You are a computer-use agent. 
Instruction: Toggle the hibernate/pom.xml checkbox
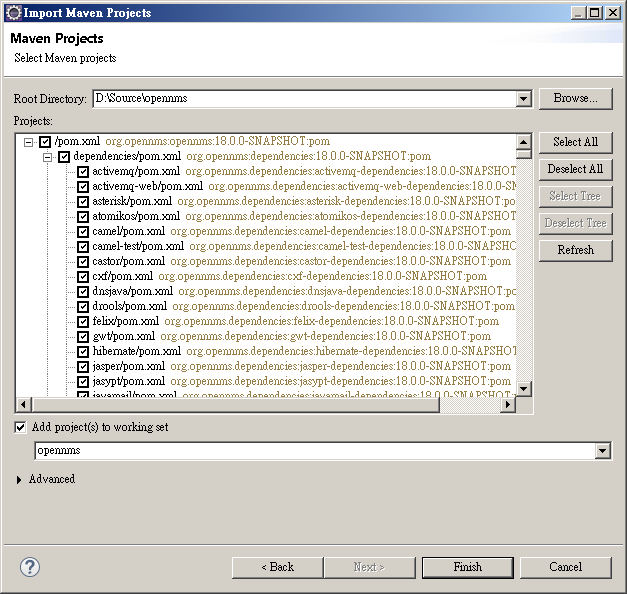(83, 352)
